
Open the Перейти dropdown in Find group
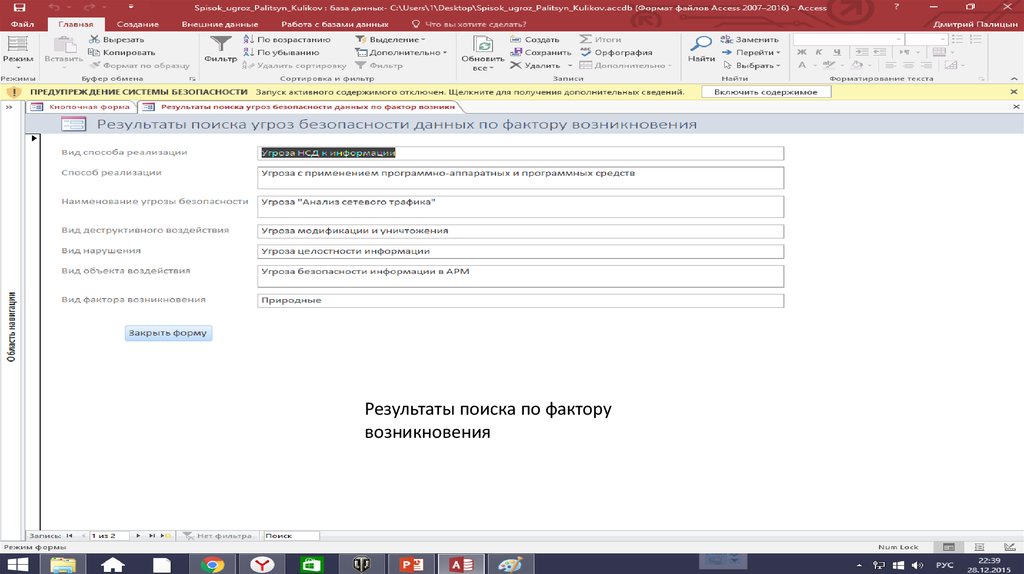click(755, 52)
